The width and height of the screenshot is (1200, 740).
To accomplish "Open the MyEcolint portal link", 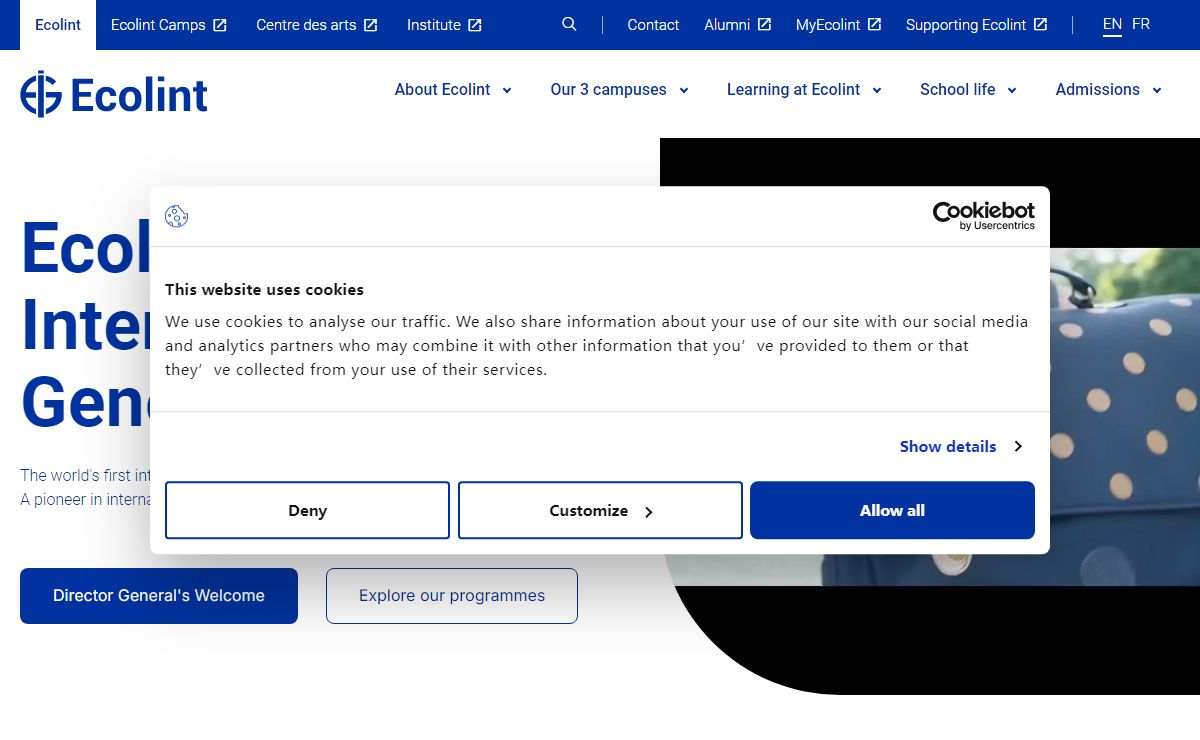I will [828, 25].
